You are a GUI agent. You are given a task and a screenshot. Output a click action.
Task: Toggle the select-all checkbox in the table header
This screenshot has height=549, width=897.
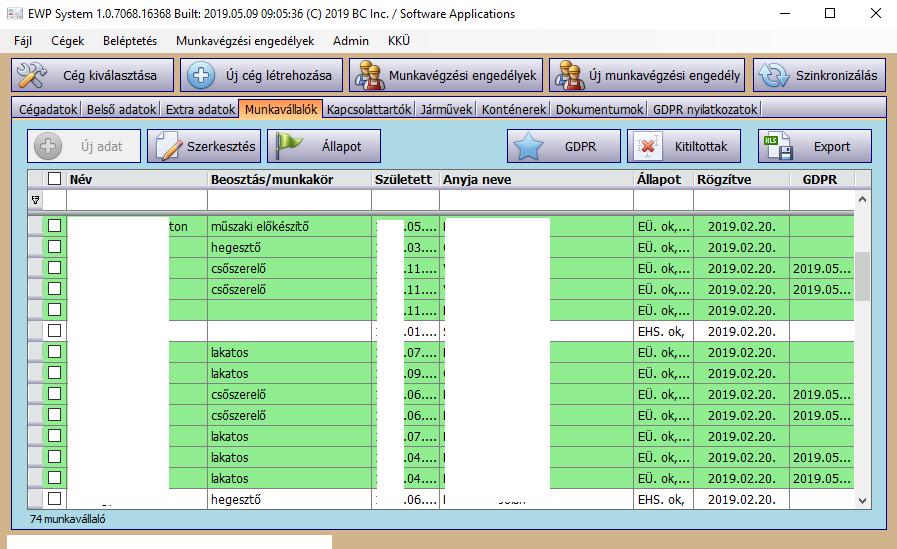pos(54,179)
